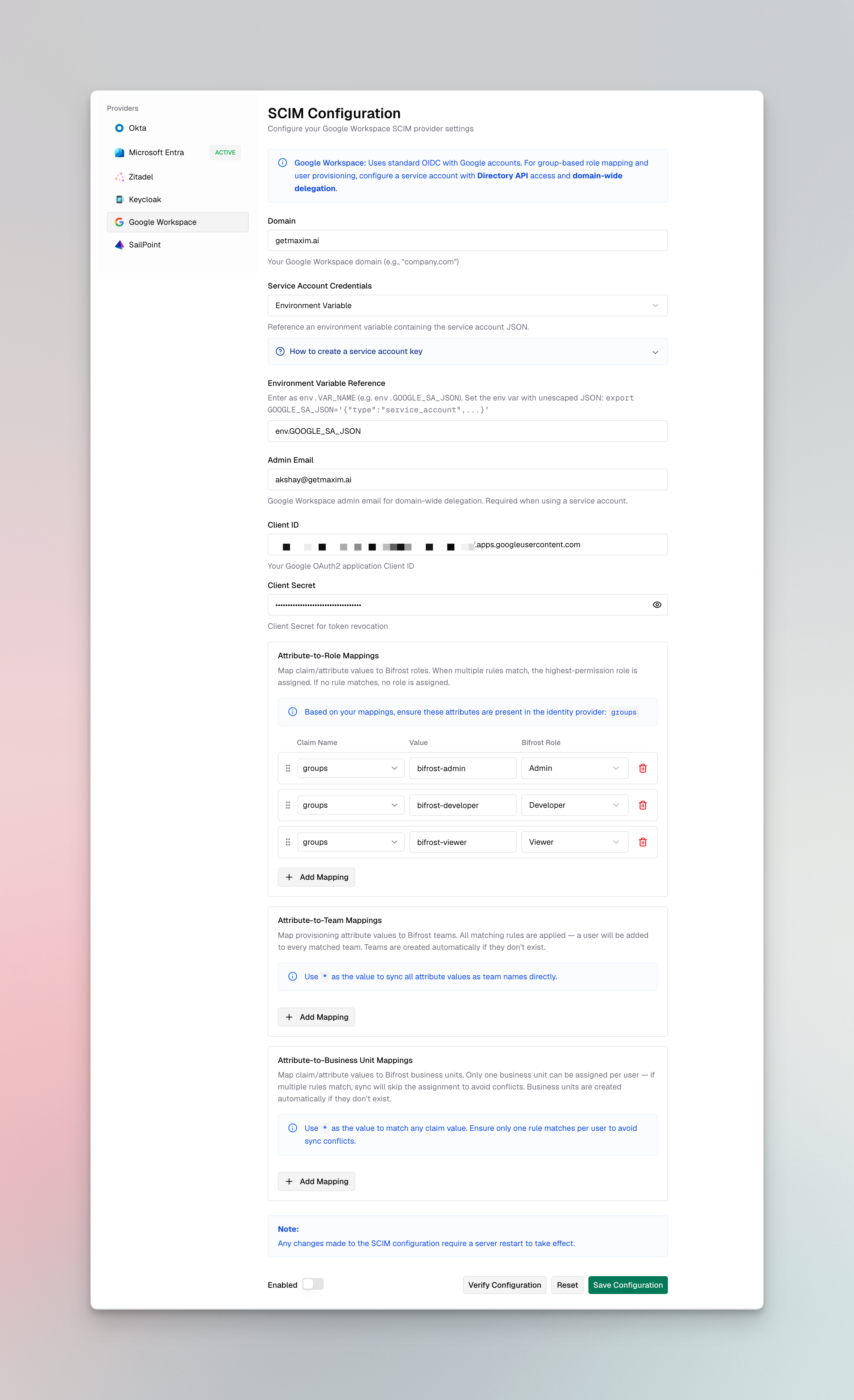Select SailPoint provider
Image resolution: width=854 pixels, height=1400 pixels.
click(x=177, y=245)
